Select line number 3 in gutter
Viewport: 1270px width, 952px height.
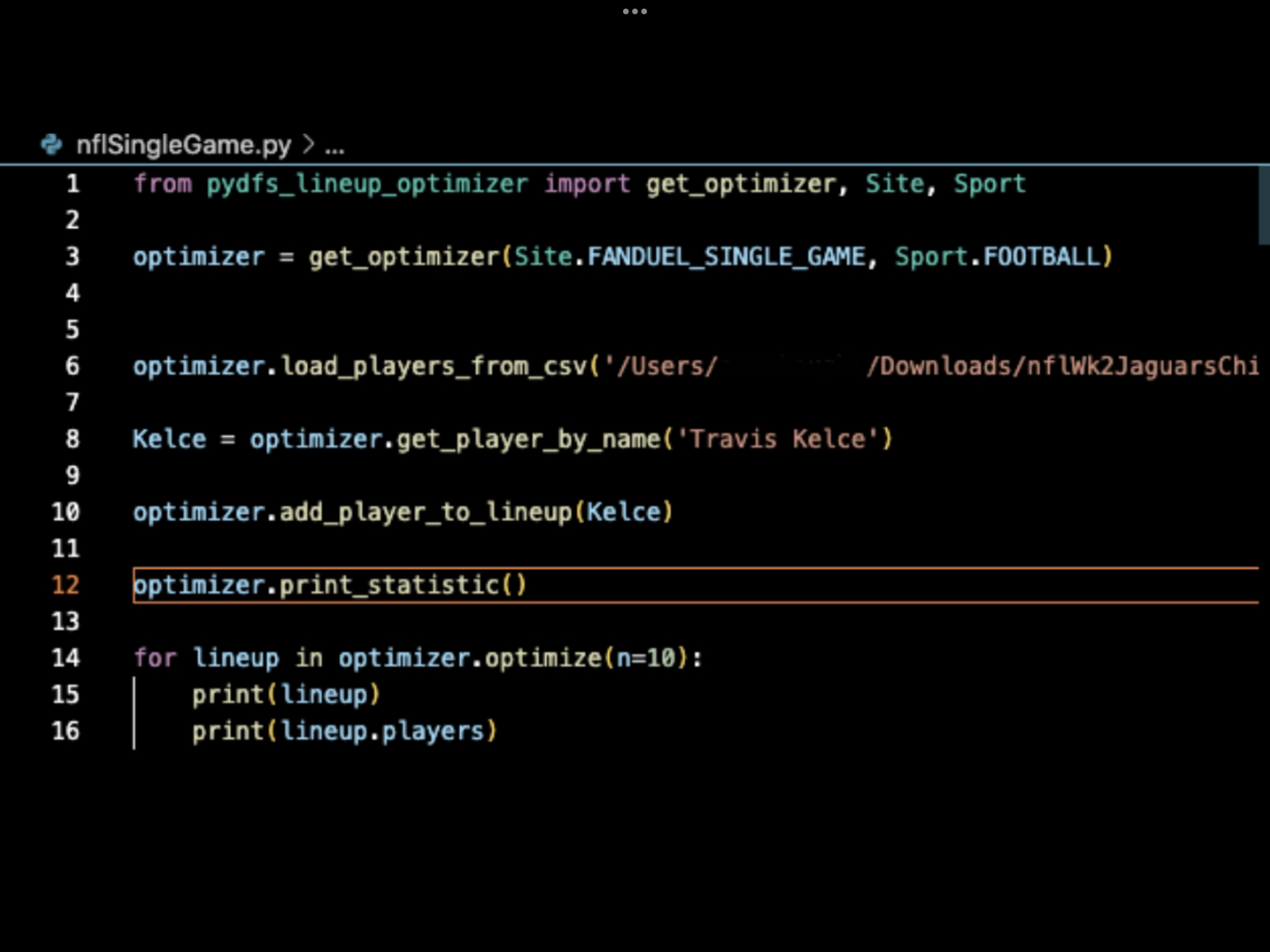[x=73, y=256]
